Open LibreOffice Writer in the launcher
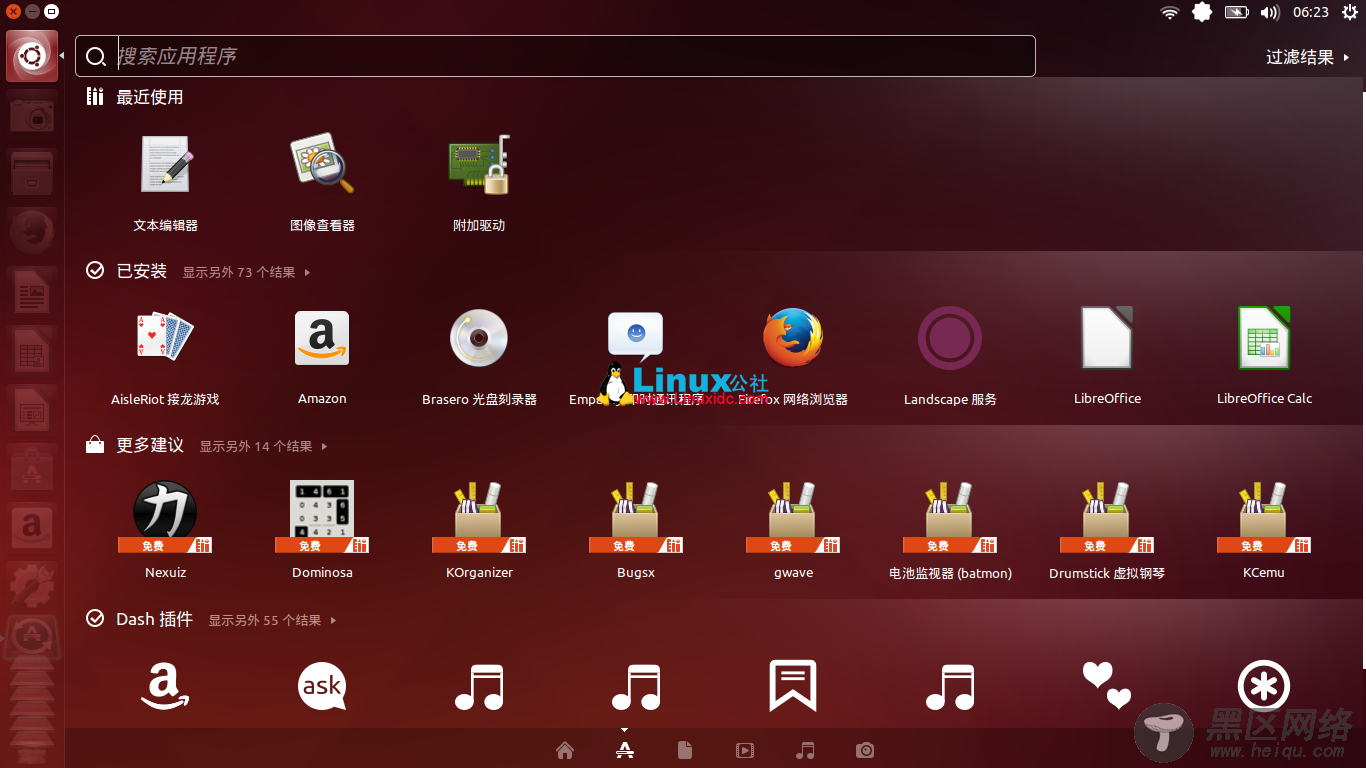Image resolution: width=1366 pixels, height=768 pixels. [x=32, y=291]
